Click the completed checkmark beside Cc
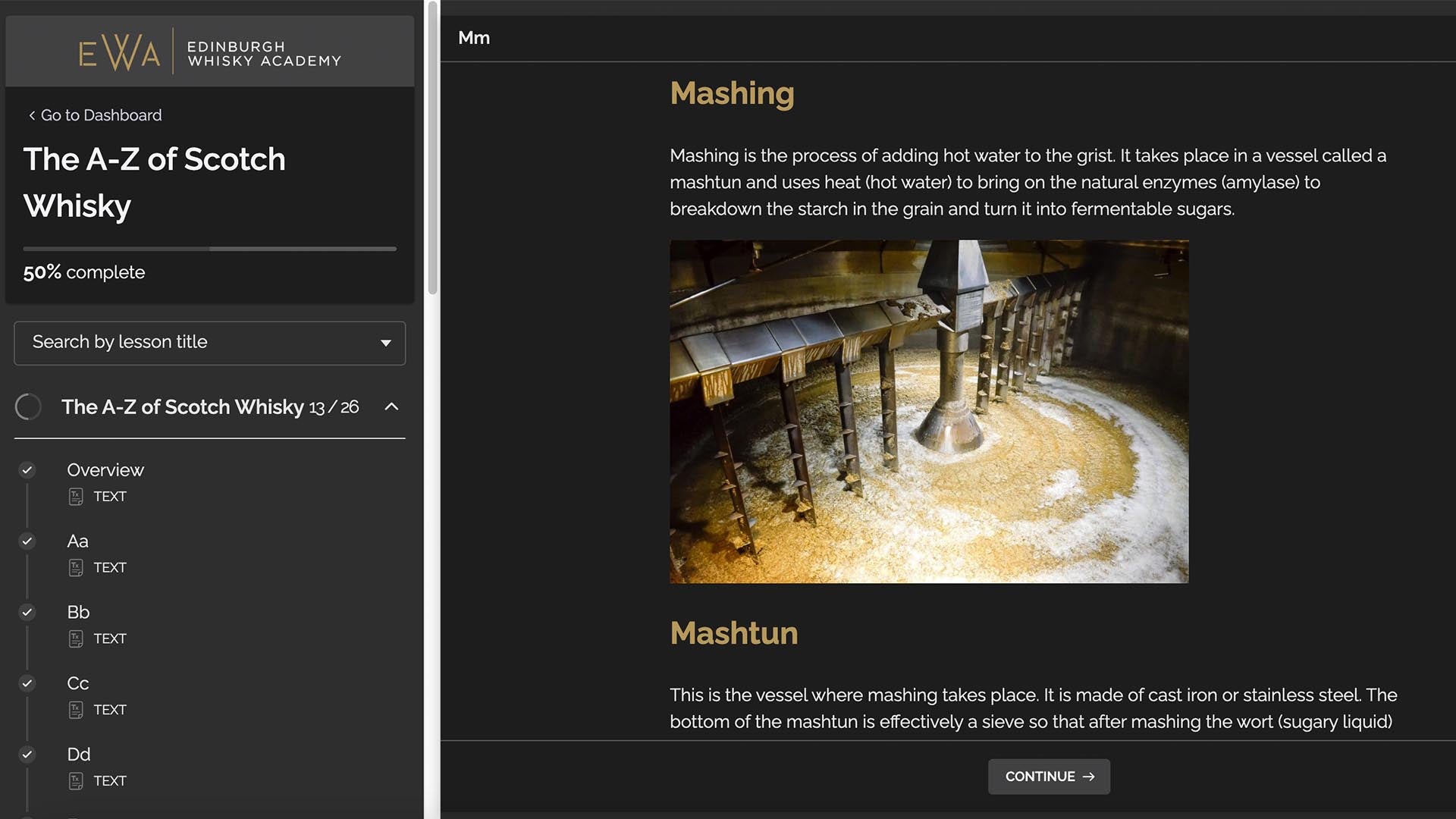Image resolution: width=1456 pixels, height=819 pixels. (27, 684)
